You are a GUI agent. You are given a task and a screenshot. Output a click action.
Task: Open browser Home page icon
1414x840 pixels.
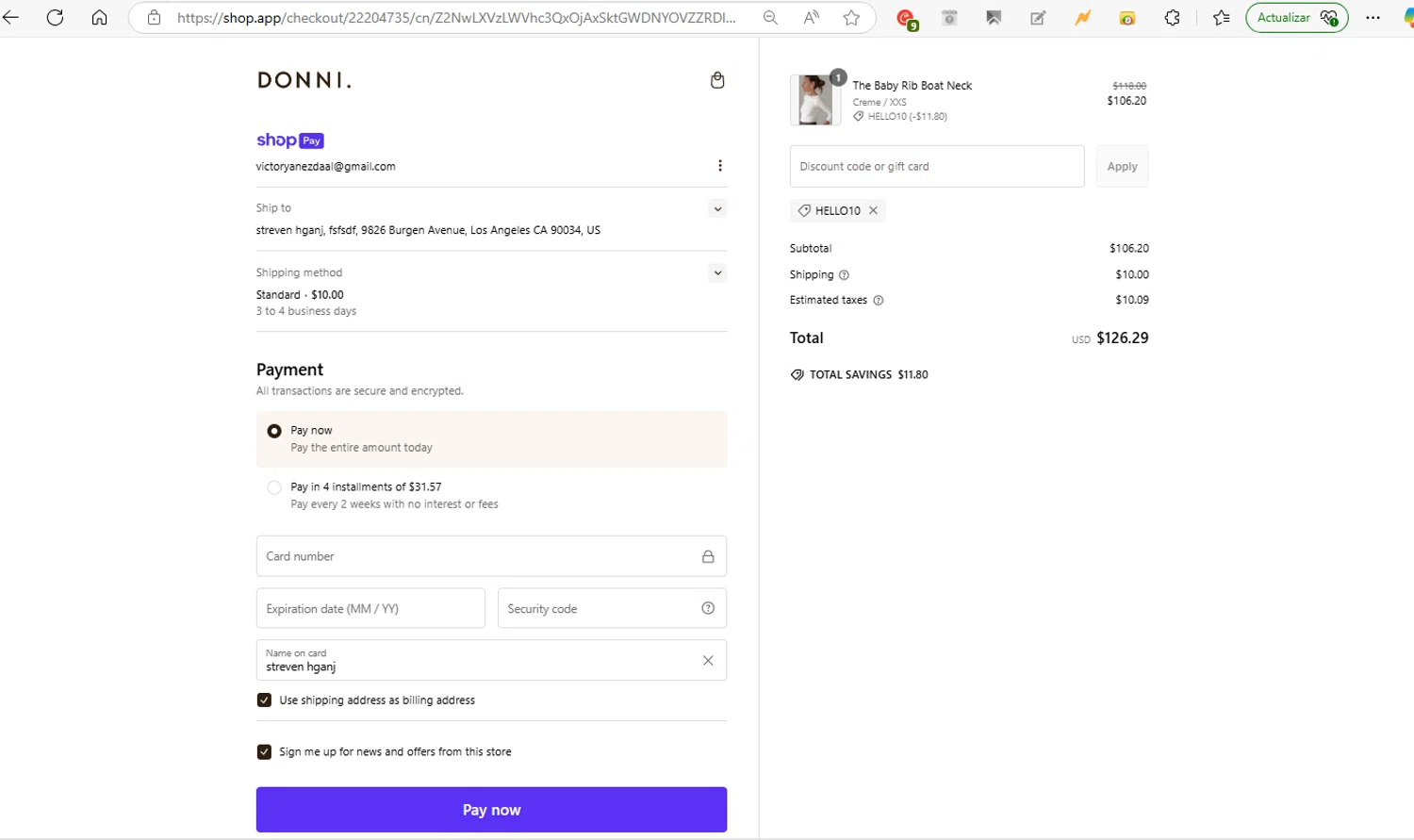point(99,18)
